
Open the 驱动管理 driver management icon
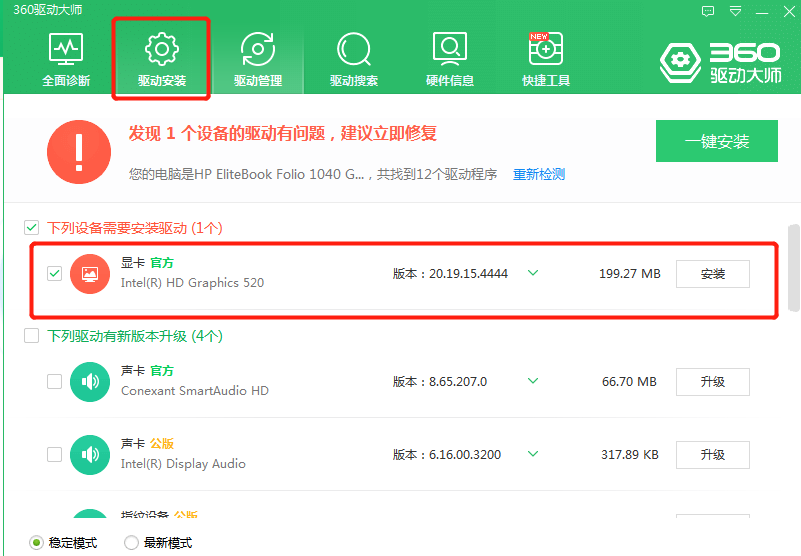[258, 49]
